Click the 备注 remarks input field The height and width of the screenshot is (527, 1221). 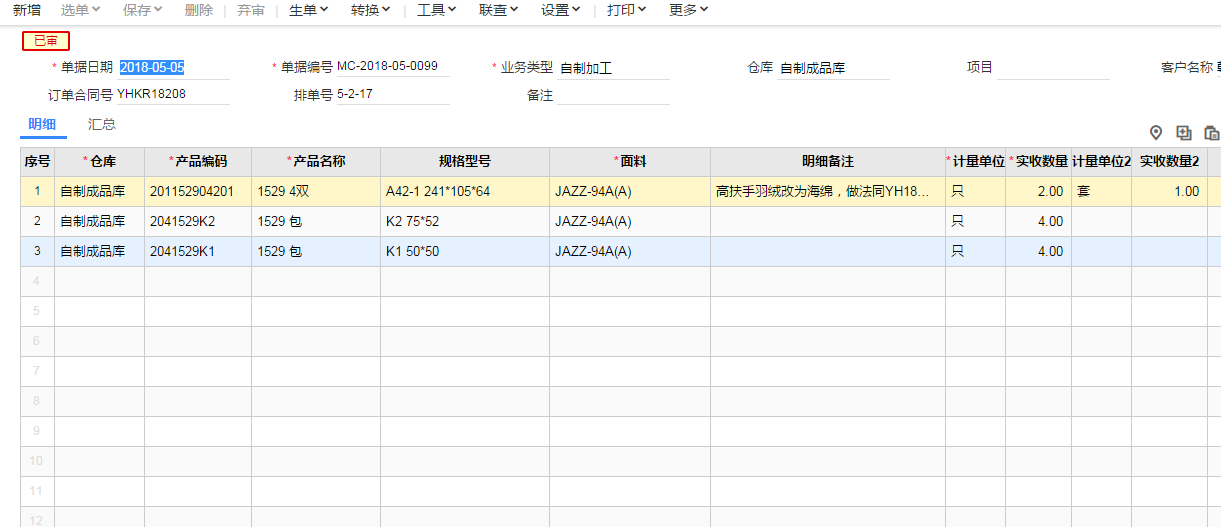pyautogui.click(x=613, y=96)
